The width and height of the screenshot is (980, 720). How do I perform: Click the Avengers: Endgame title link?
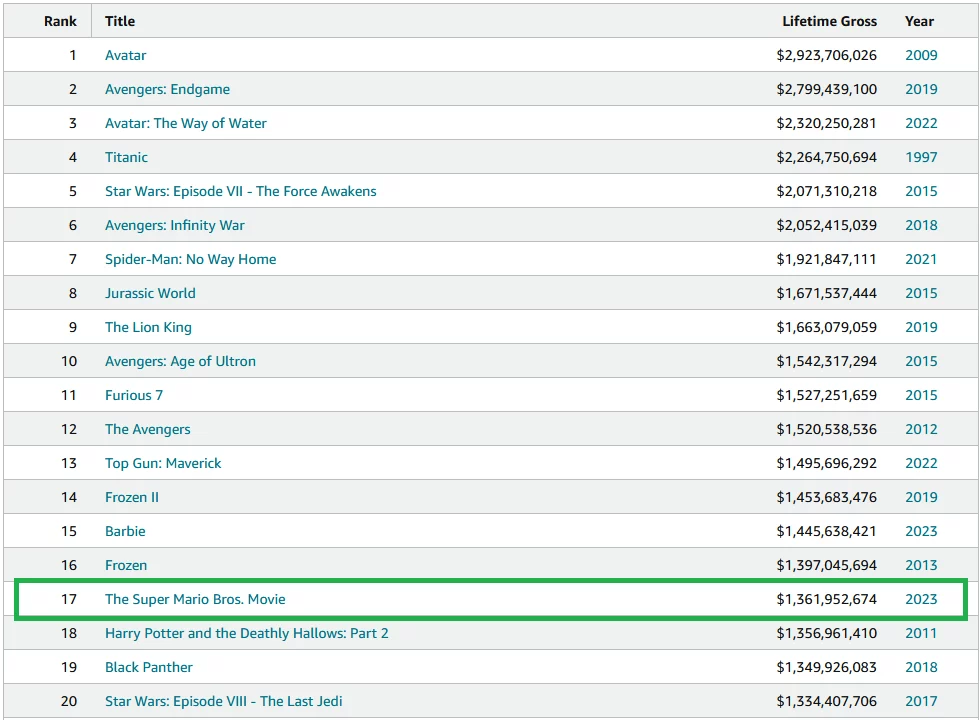pyautogui.click(x=167, y=89)
